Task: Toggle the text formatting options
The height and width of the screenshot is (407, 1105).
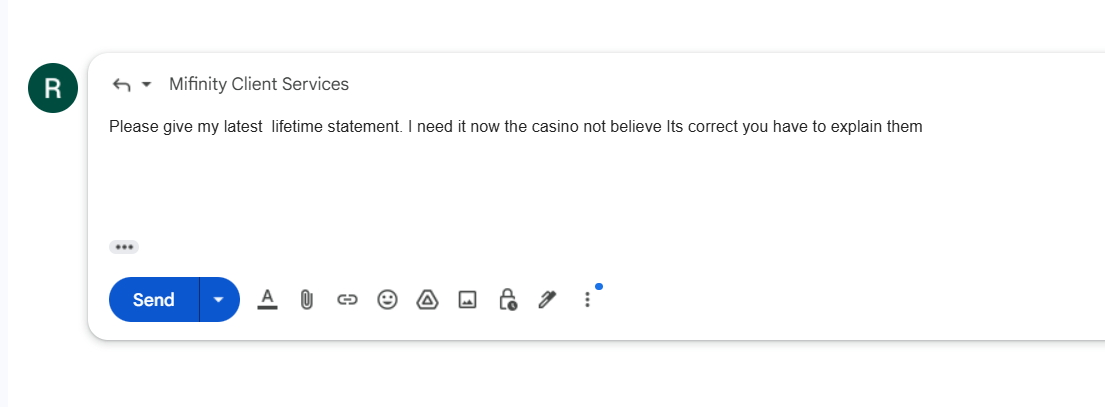Action: pyautogui.click(x=267, y=299)
